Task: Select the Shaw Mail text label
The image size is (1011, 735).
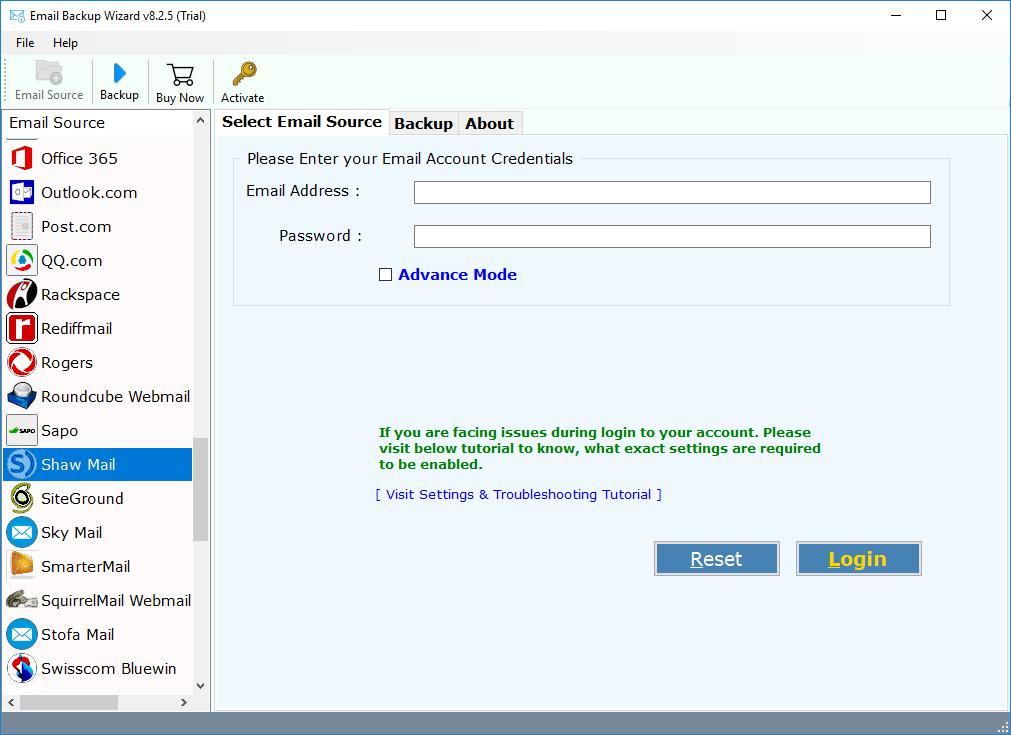Action: click(x=78, y=464)
